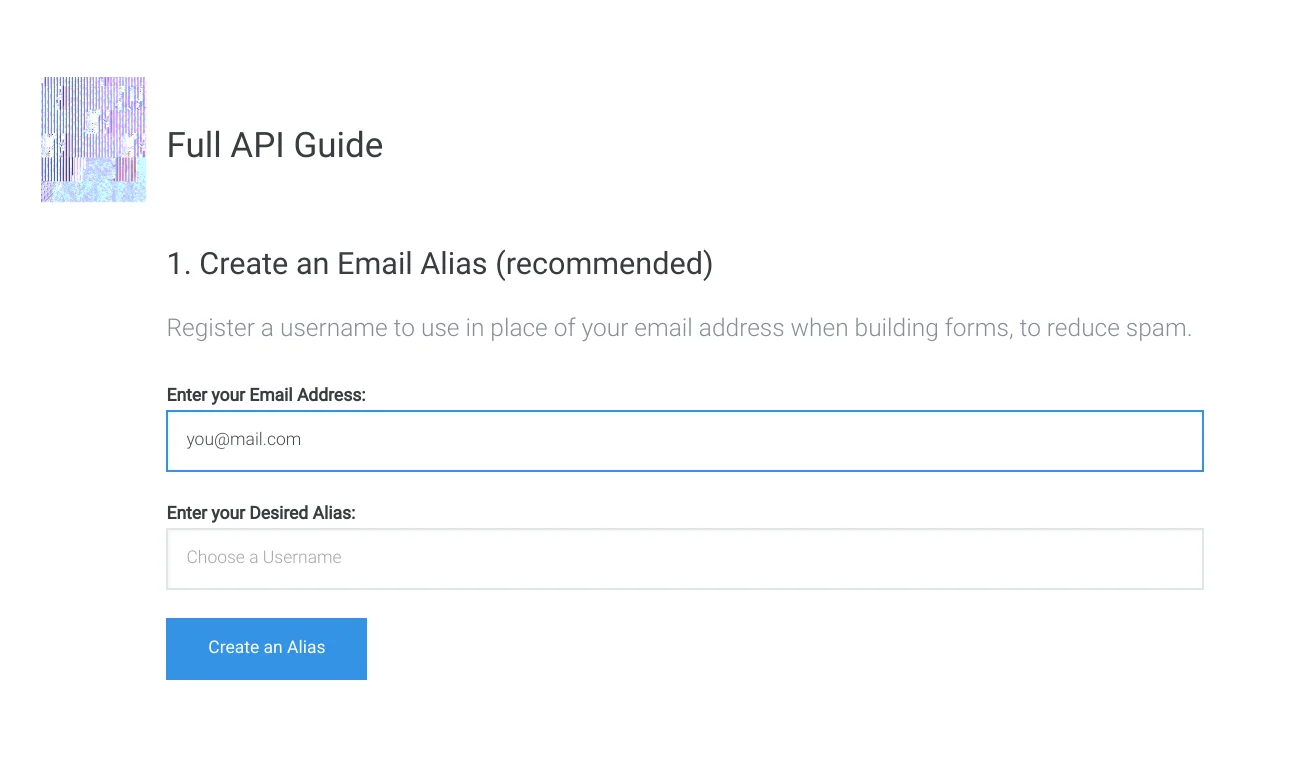This screenshot has width=1308, height=767.
Task: Click the 'Choose a Username' input field
Action: point(684,558)
